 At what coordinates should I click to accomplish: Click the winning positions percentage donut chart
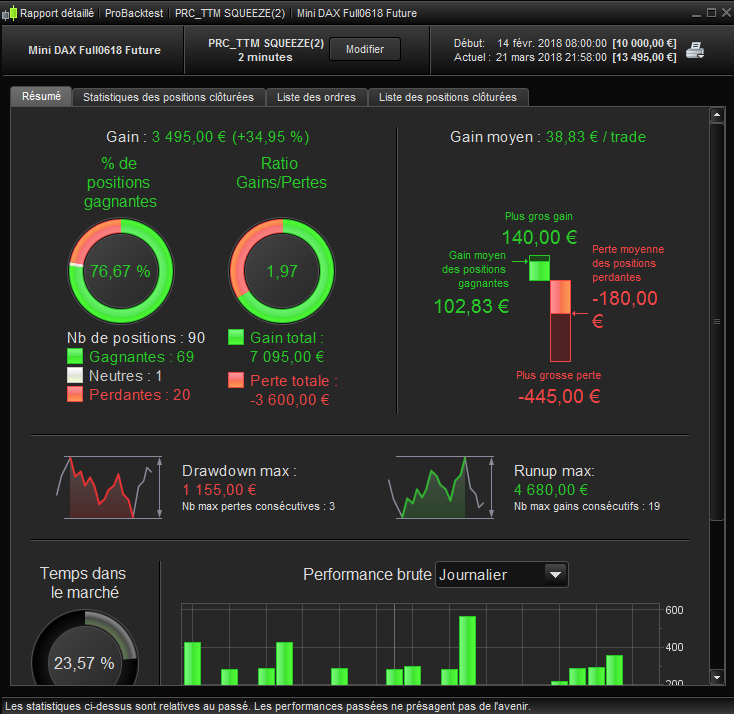point(121,271)
